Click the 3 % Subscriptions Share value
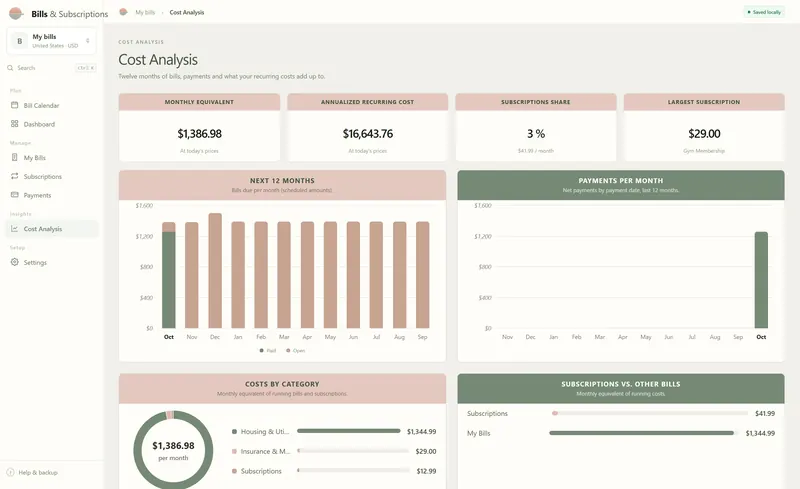800x489 pixels. click(536, 134)
